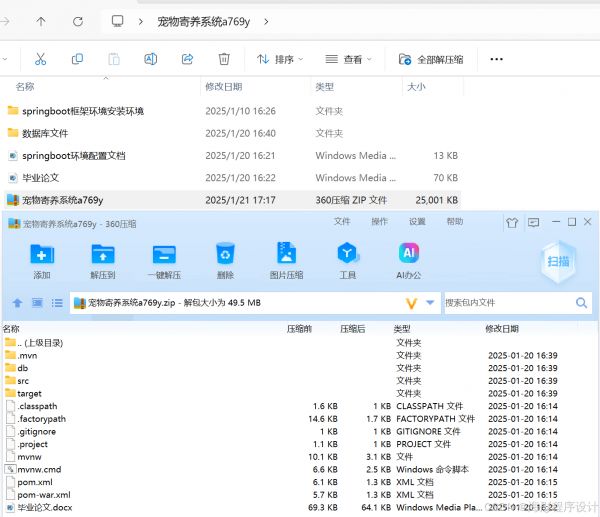Click the 全部解压缩 extract all button

(431, 59)
